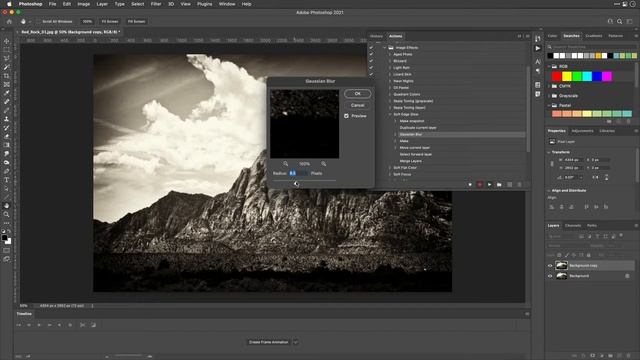Expand the CMYK swatch group
The height and width of the screenshot is (360, 640).
[549, 86]
